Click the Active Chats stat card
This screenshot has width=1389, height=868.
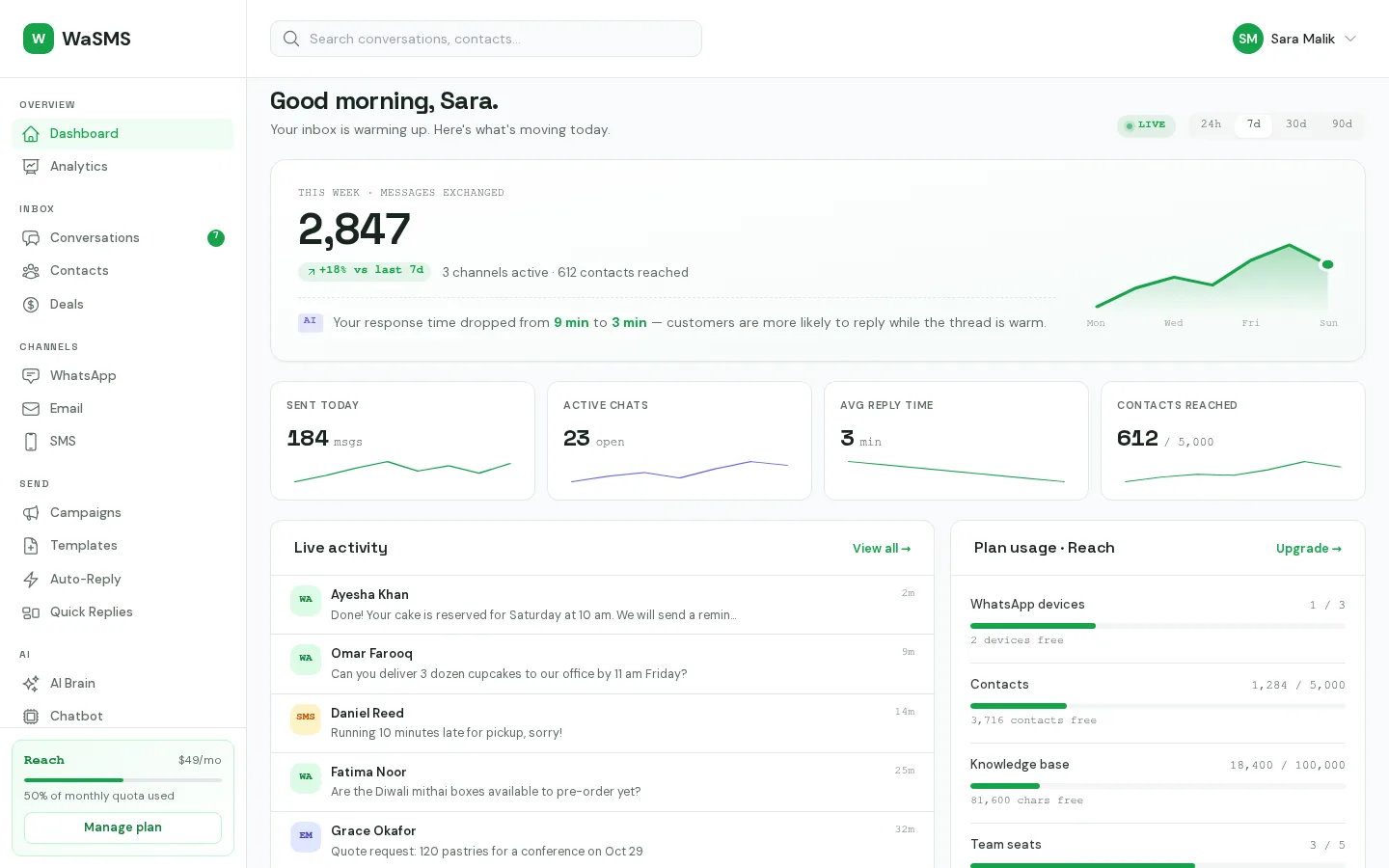(x=679, y=441)
